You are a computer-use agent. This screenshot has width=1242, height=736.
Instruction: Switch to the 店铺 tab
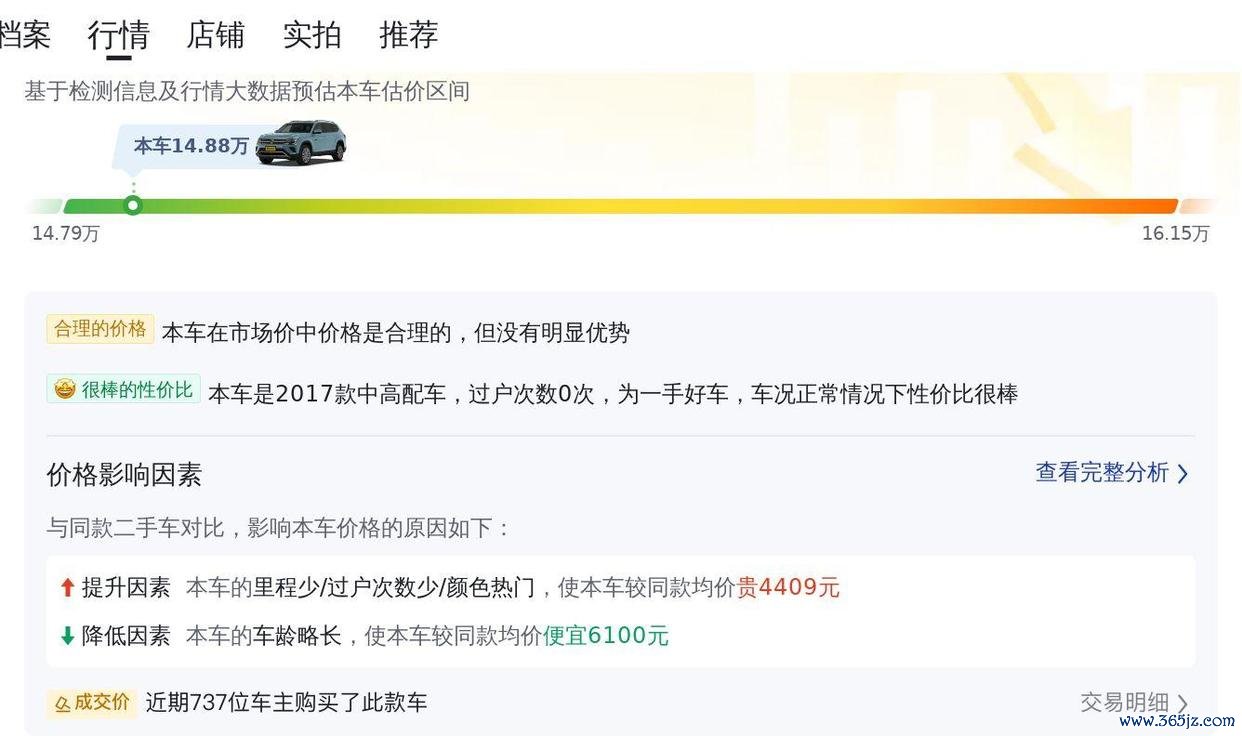coord(215,35)
